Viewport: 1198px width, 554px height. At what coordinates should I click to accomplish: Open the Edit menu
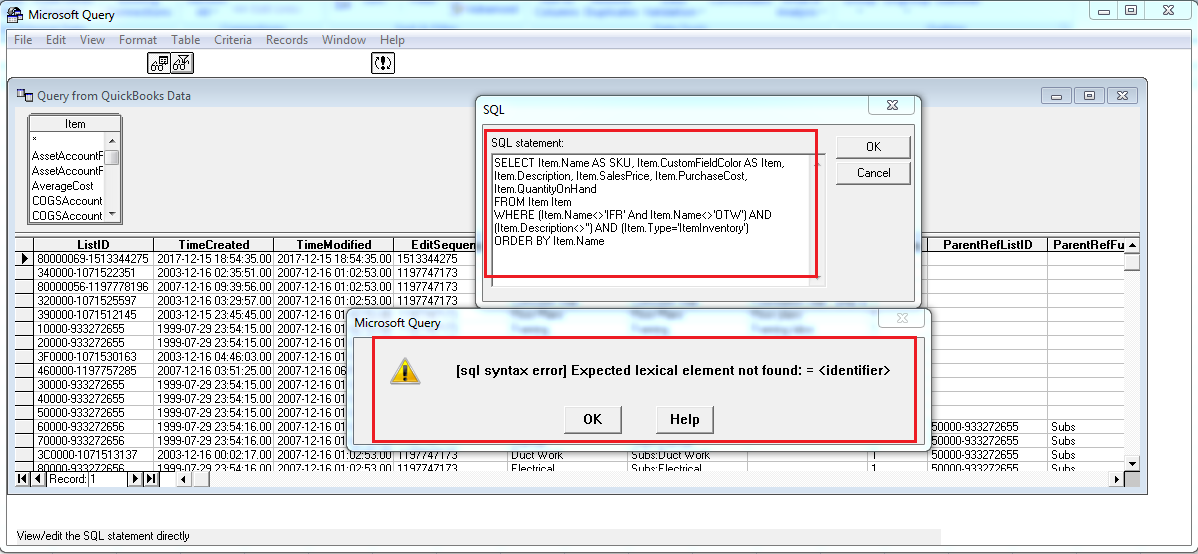click(56, 40)
